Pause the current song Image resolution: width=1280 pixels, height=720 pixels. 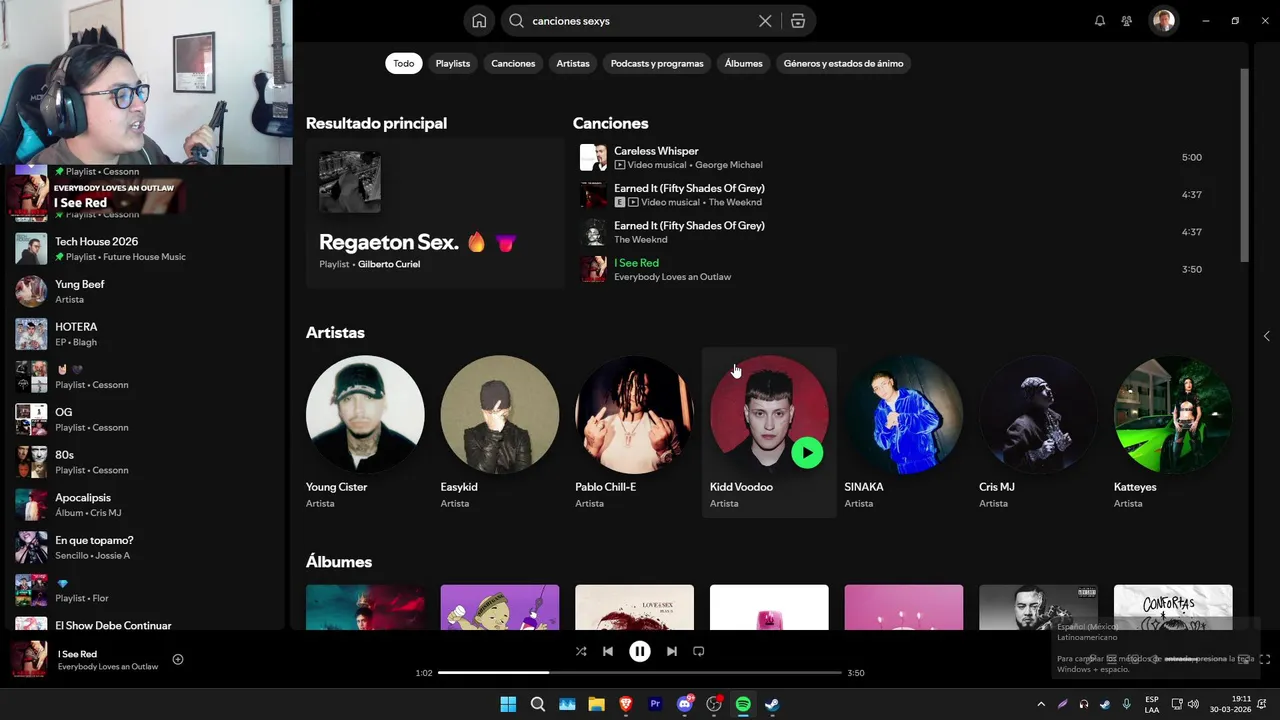(x=640, y=651)
